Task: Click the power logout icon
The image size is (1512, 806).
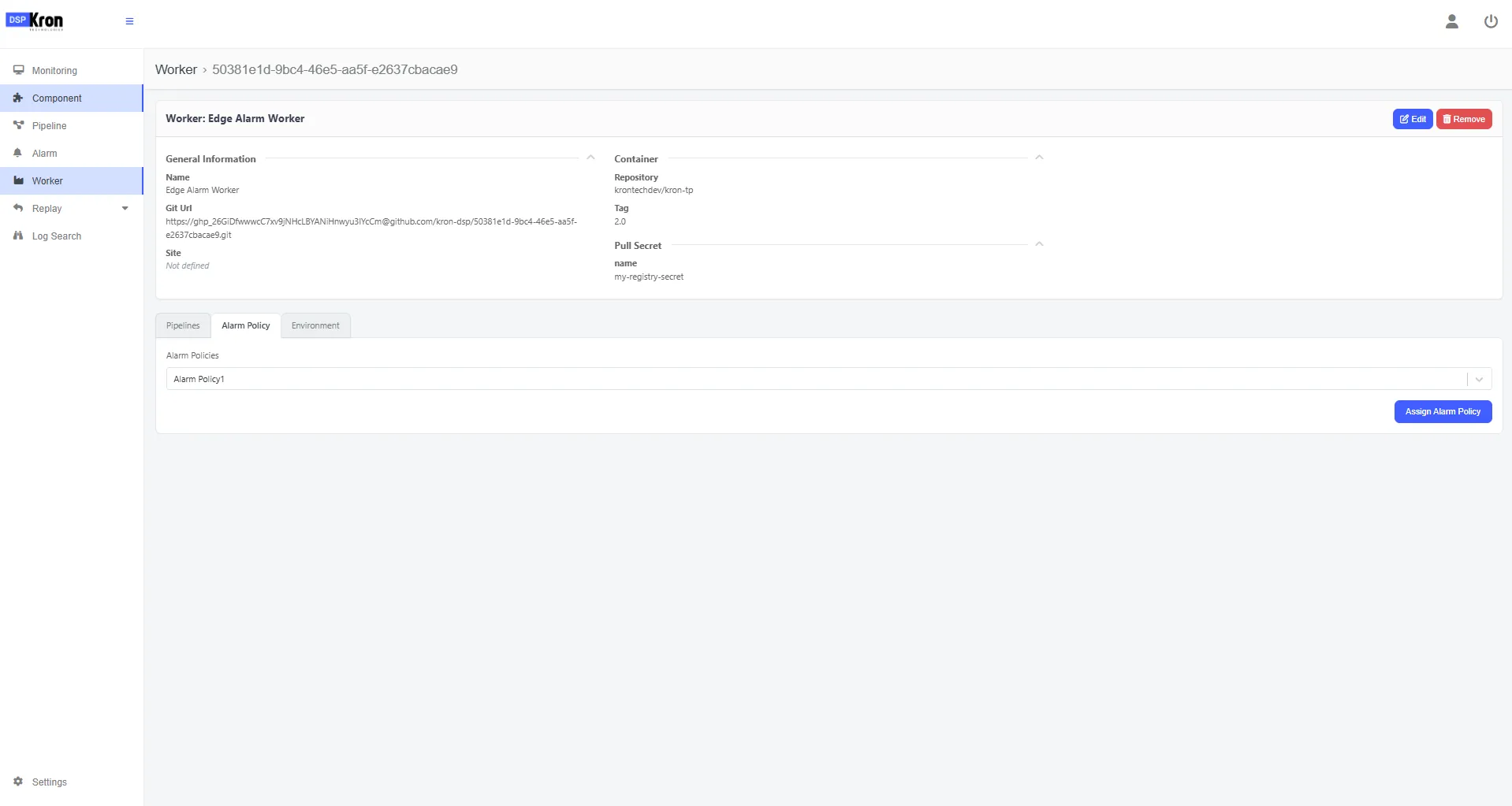Action: point(1491,21)
